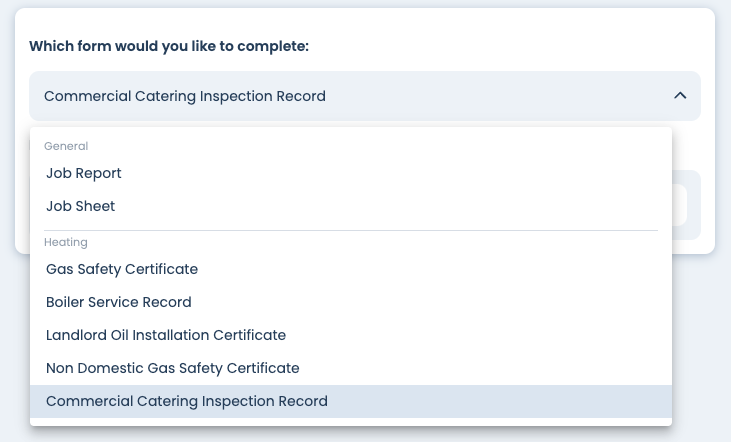
Task: Select Non Domestic Gas Safety Certificate
Action: point(173,368)
